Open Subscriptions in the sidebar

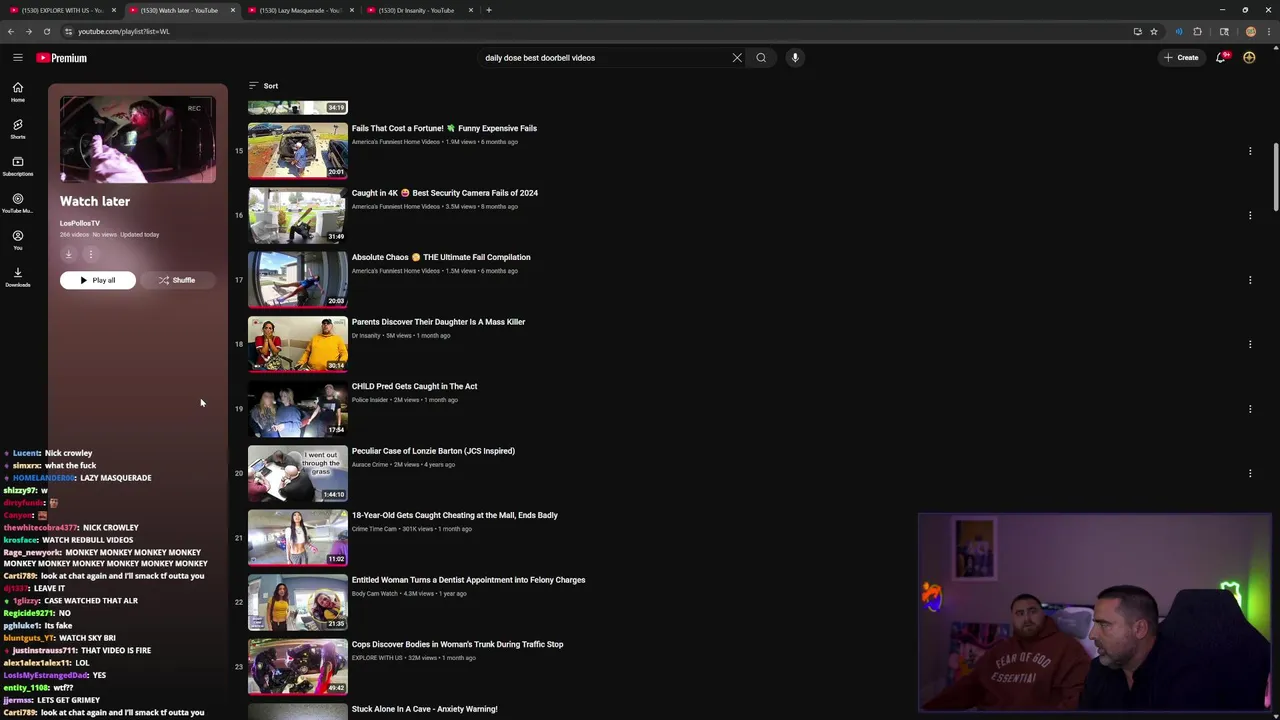pos(18,166)
